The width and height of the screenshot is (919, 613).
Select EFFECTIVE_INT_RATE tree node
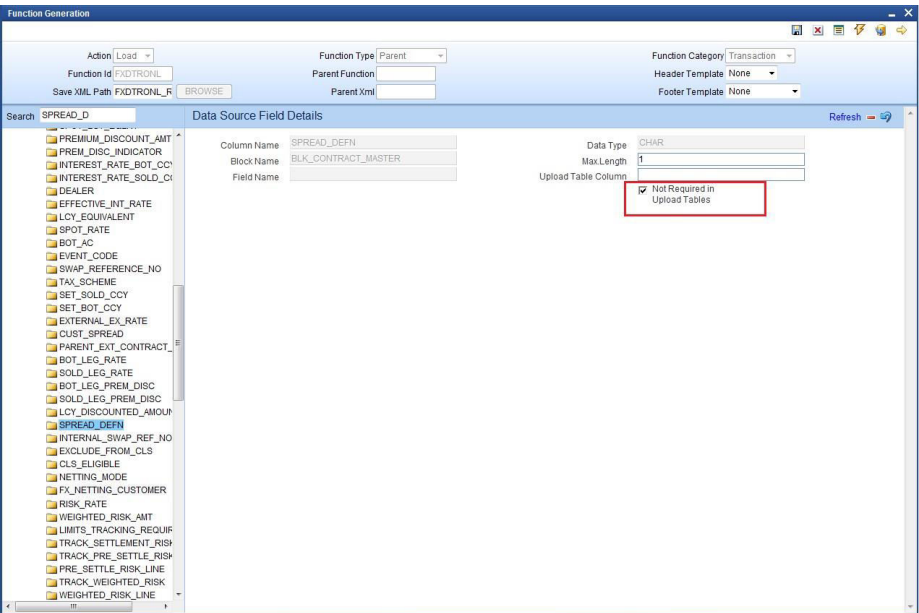click(x=105, y=204)
